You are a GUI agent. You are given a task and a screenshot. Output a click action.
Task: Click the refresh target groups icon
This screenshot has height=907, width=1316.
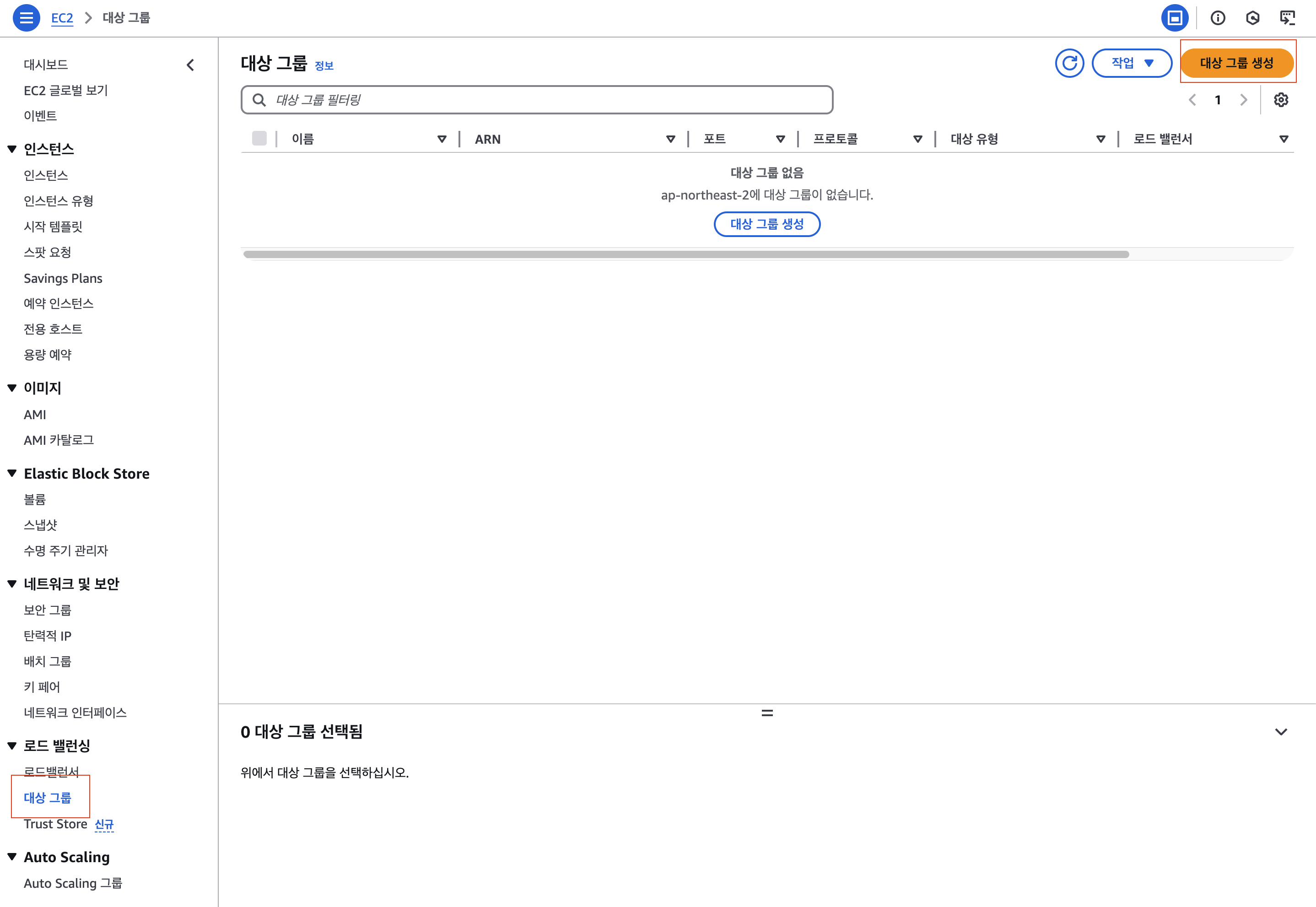1069,63
